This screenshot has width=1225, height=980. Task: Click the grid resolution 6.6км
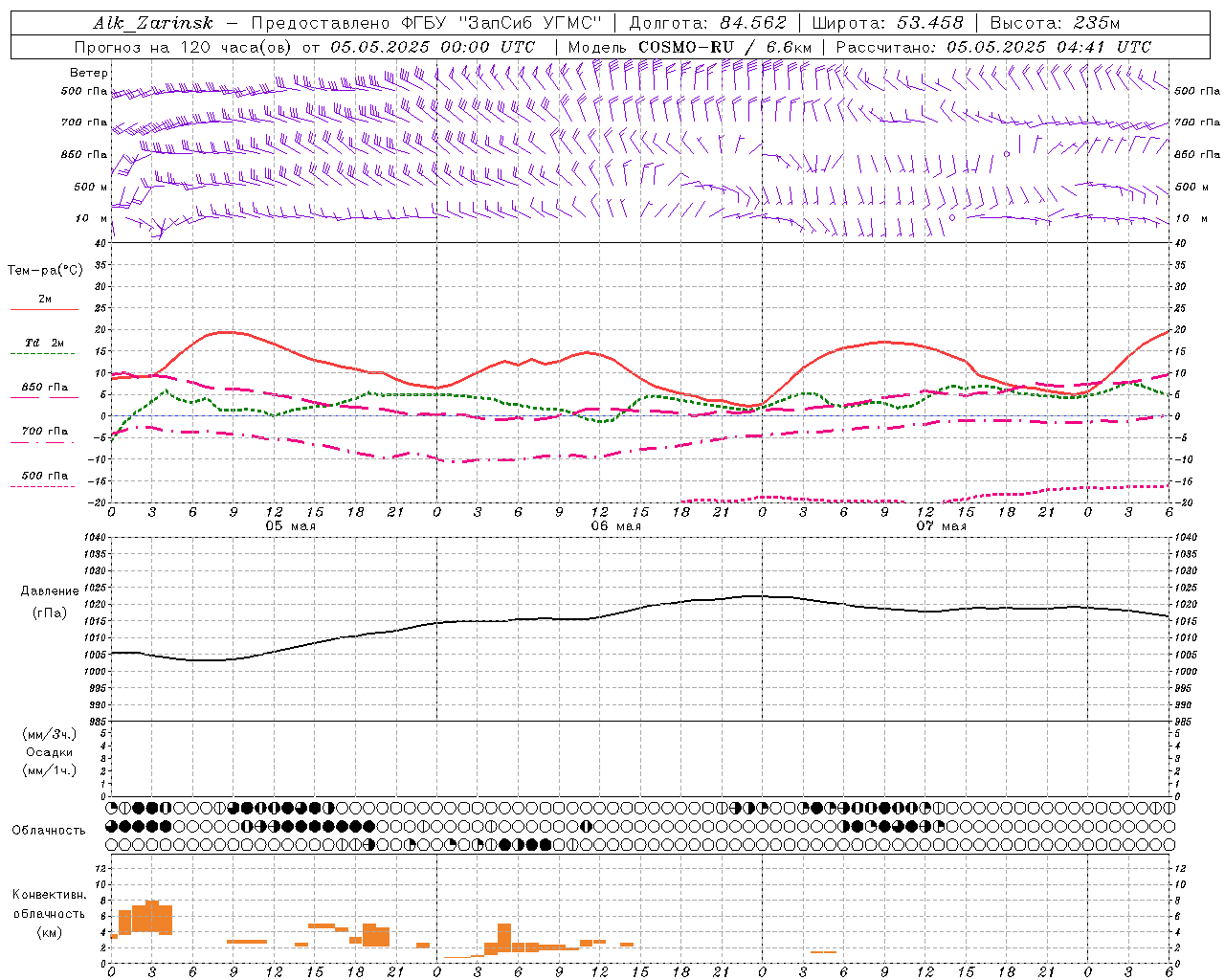[x=789, y=47]
